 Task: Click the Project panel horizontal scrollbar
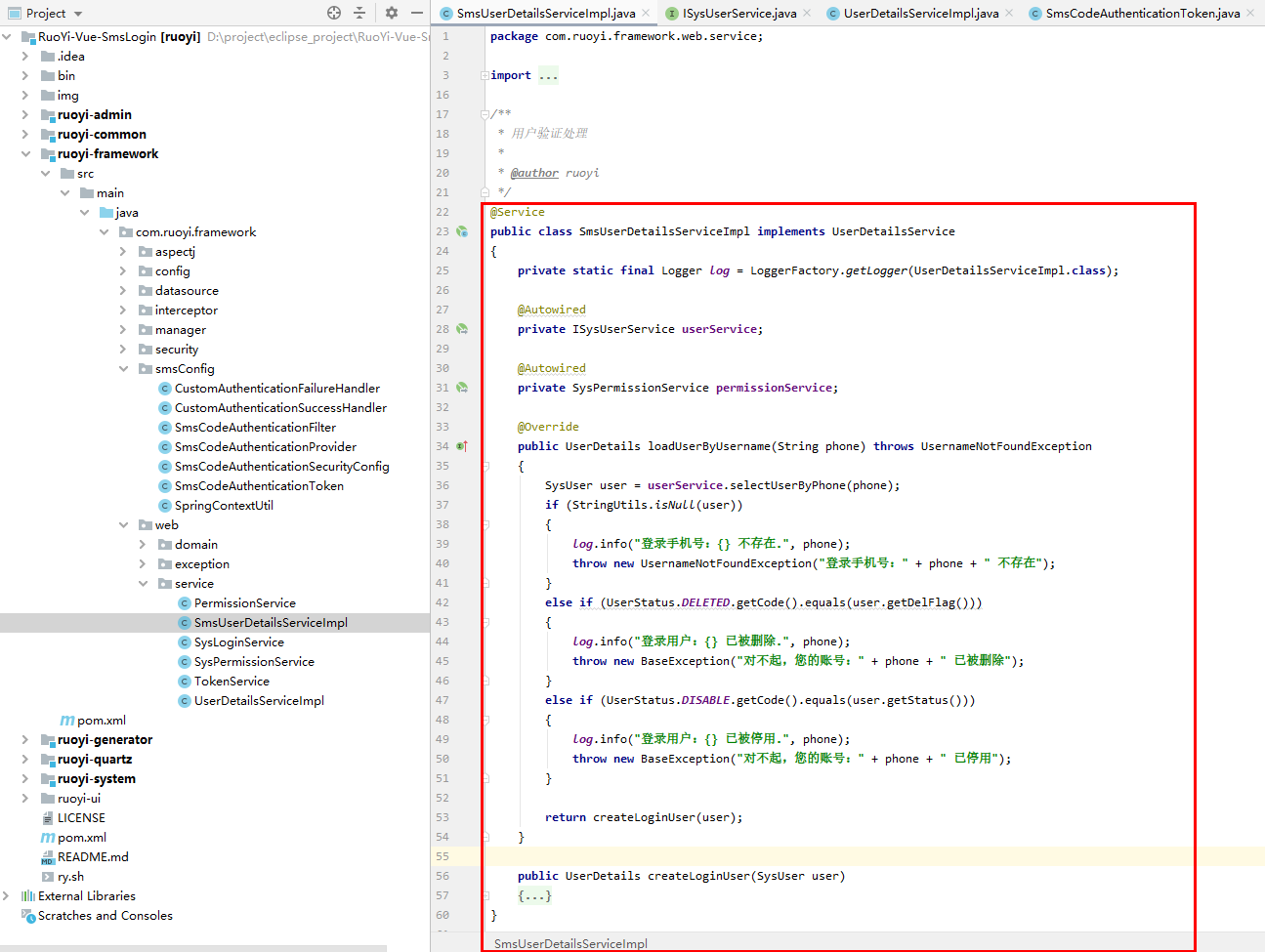(193, 948)
